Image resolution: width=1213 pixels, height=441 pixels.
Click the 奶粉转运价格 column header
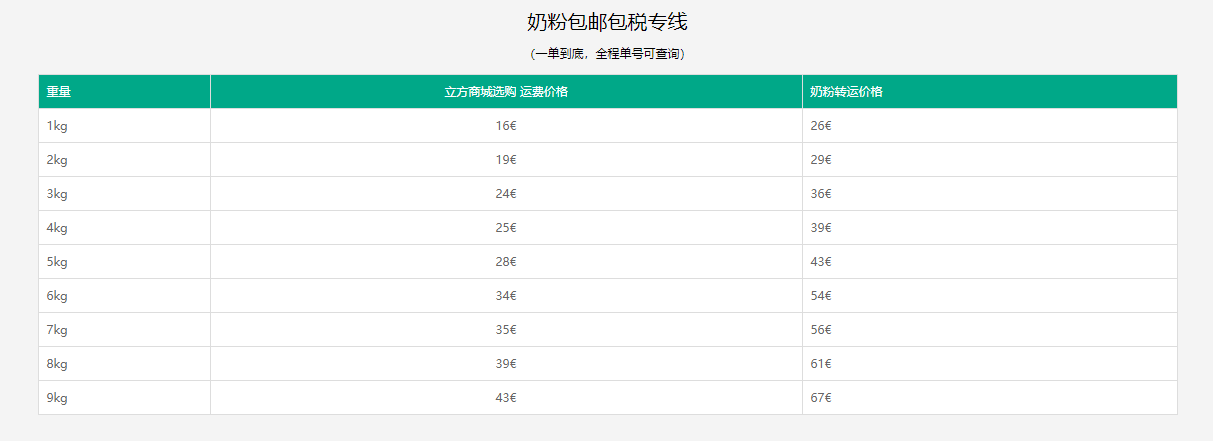pyautogui.click(x=990, y=92)
